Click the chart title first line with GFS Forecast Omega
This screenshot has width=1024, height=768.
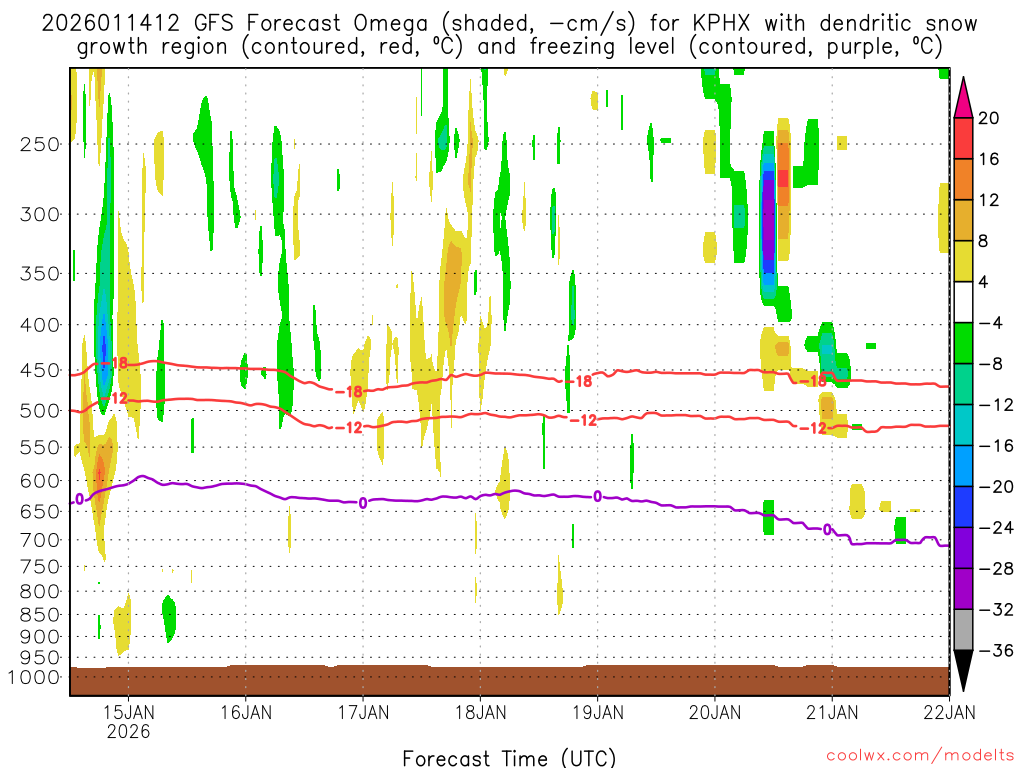tap(509, 24)
